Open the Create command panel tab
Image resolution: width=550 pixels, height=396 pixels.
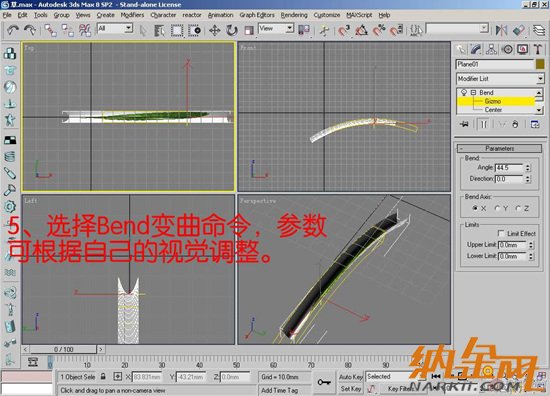pos(461,49)
